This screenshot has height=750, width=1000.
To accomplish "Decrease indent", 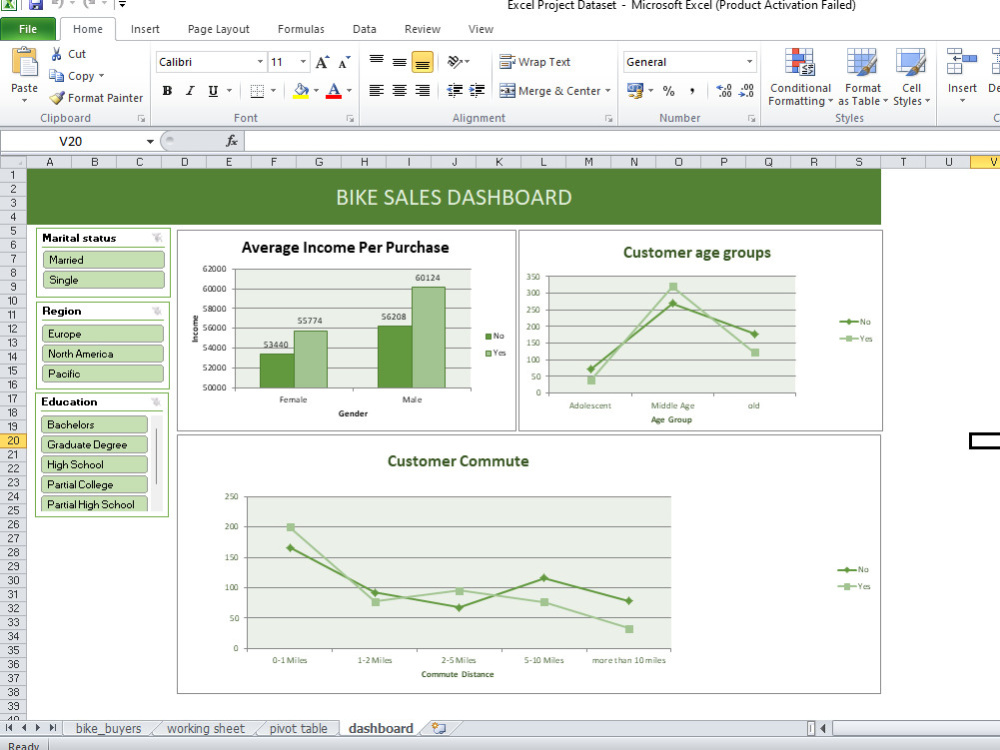I will [455, 91].
